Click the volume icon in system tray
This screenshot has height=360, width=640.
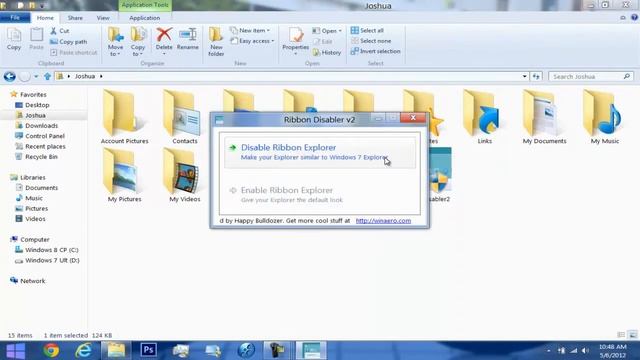click(585, 351)
